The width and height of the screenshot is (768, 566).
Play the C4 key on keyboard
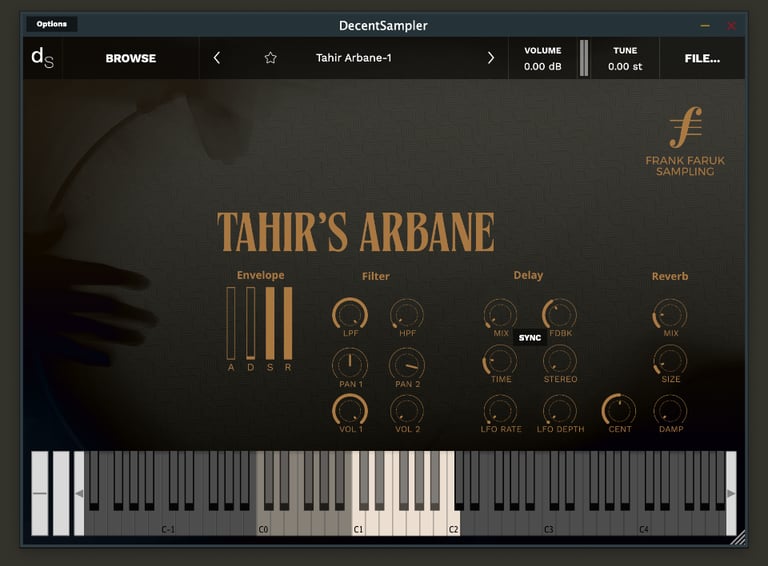644,524
